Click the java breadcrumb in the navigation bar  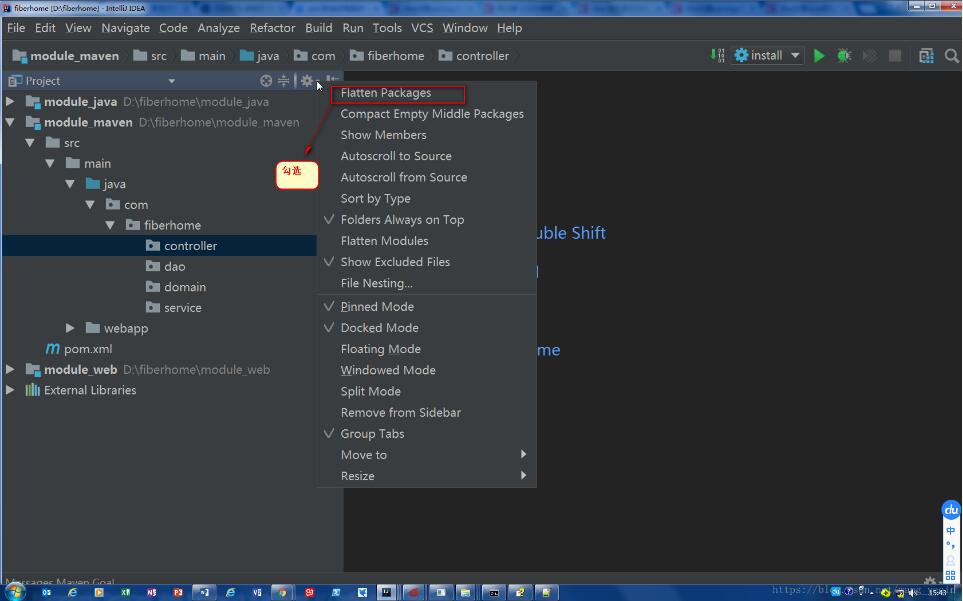tap(260, 56)
